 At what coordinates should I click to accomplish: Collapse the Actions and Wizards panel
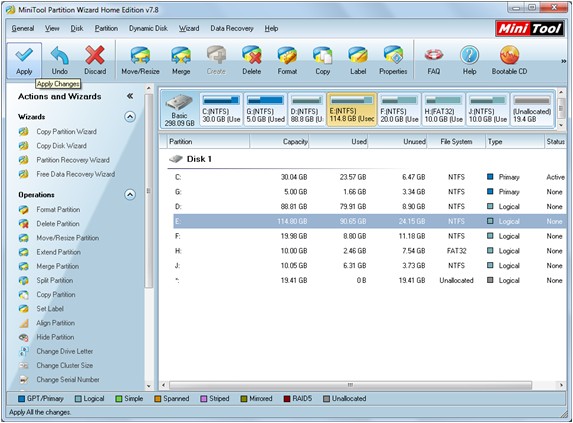(130, 96)
